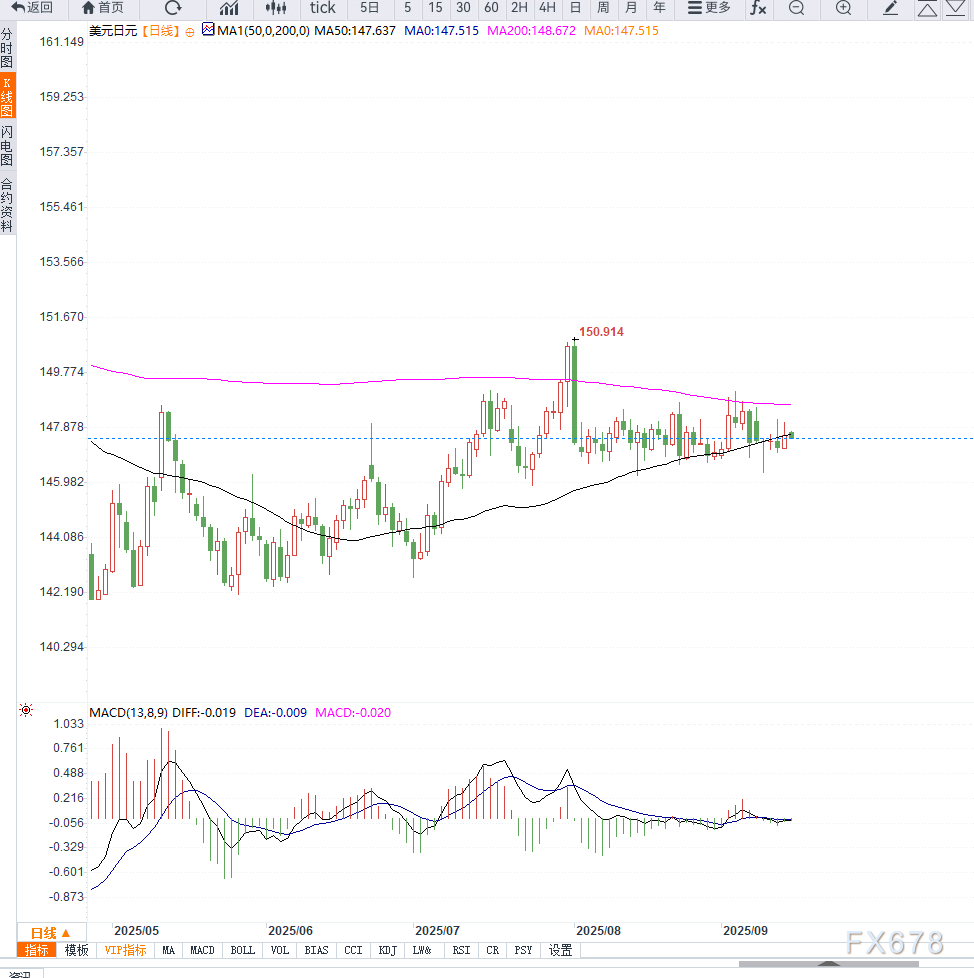The image size is (974, 978).
Task: Switch to the 闪电图 view
Action: (7, 146)
